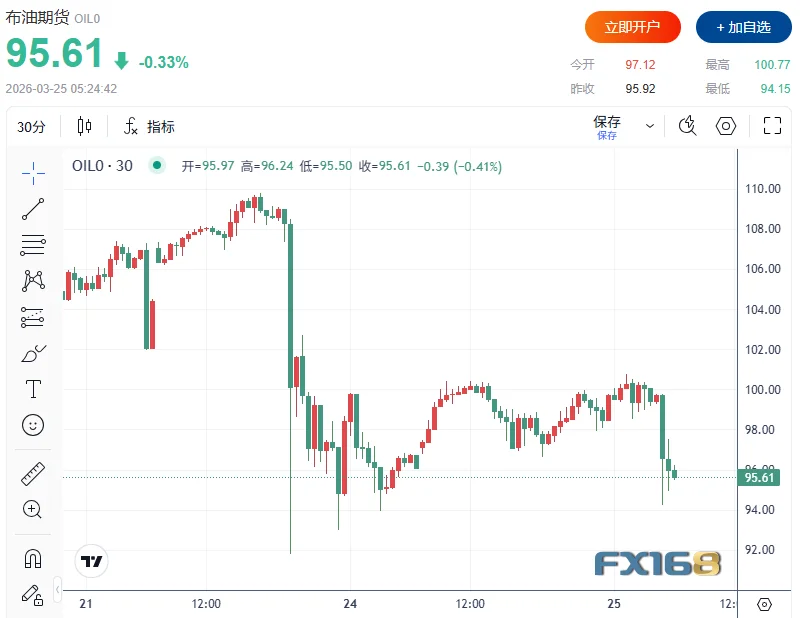Open the 30分 time interval dropdown
The height and width of the screenshot is (618, 800).
click(x=32, y=126)
